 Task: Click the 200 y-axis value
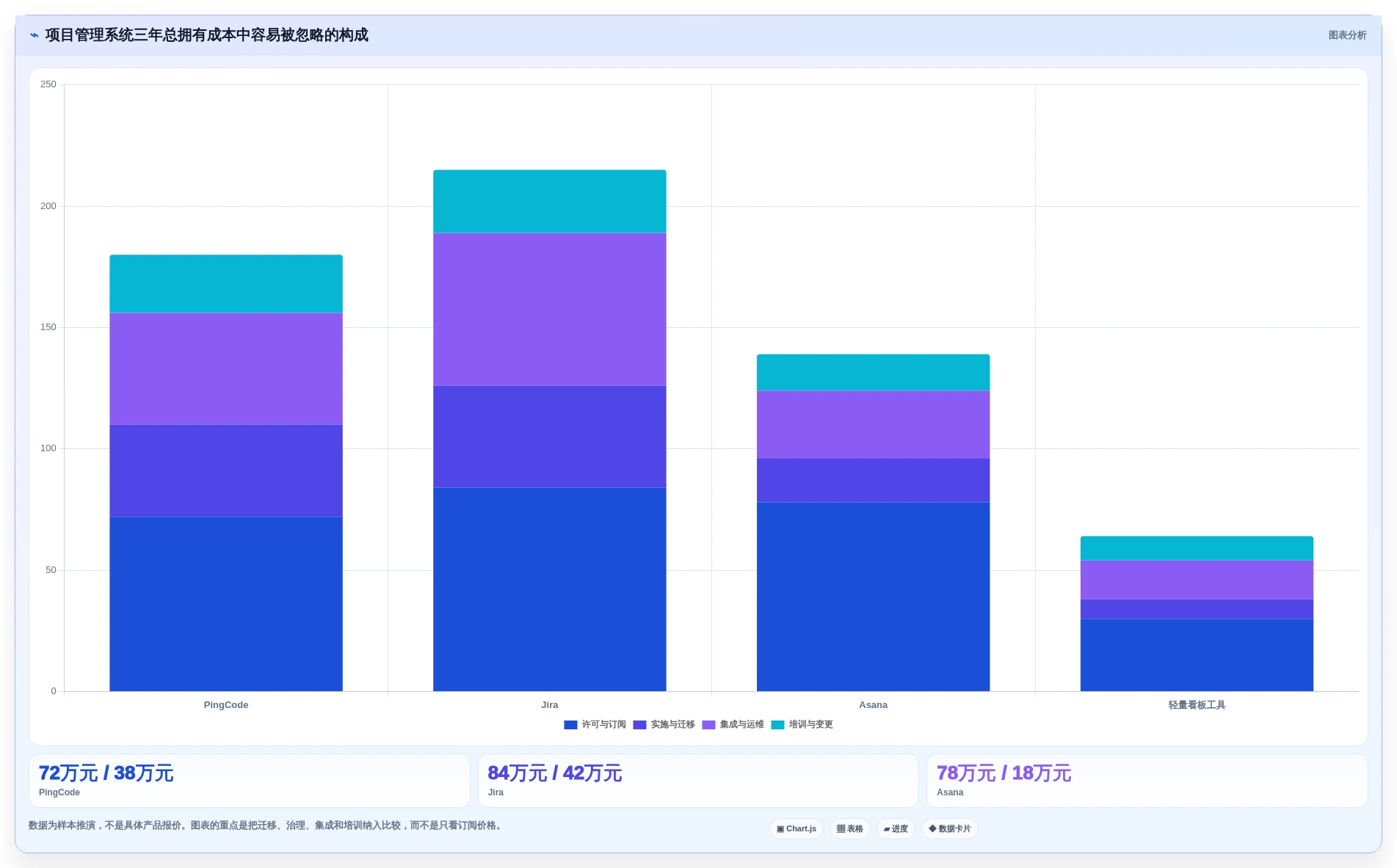click(48, 206)
